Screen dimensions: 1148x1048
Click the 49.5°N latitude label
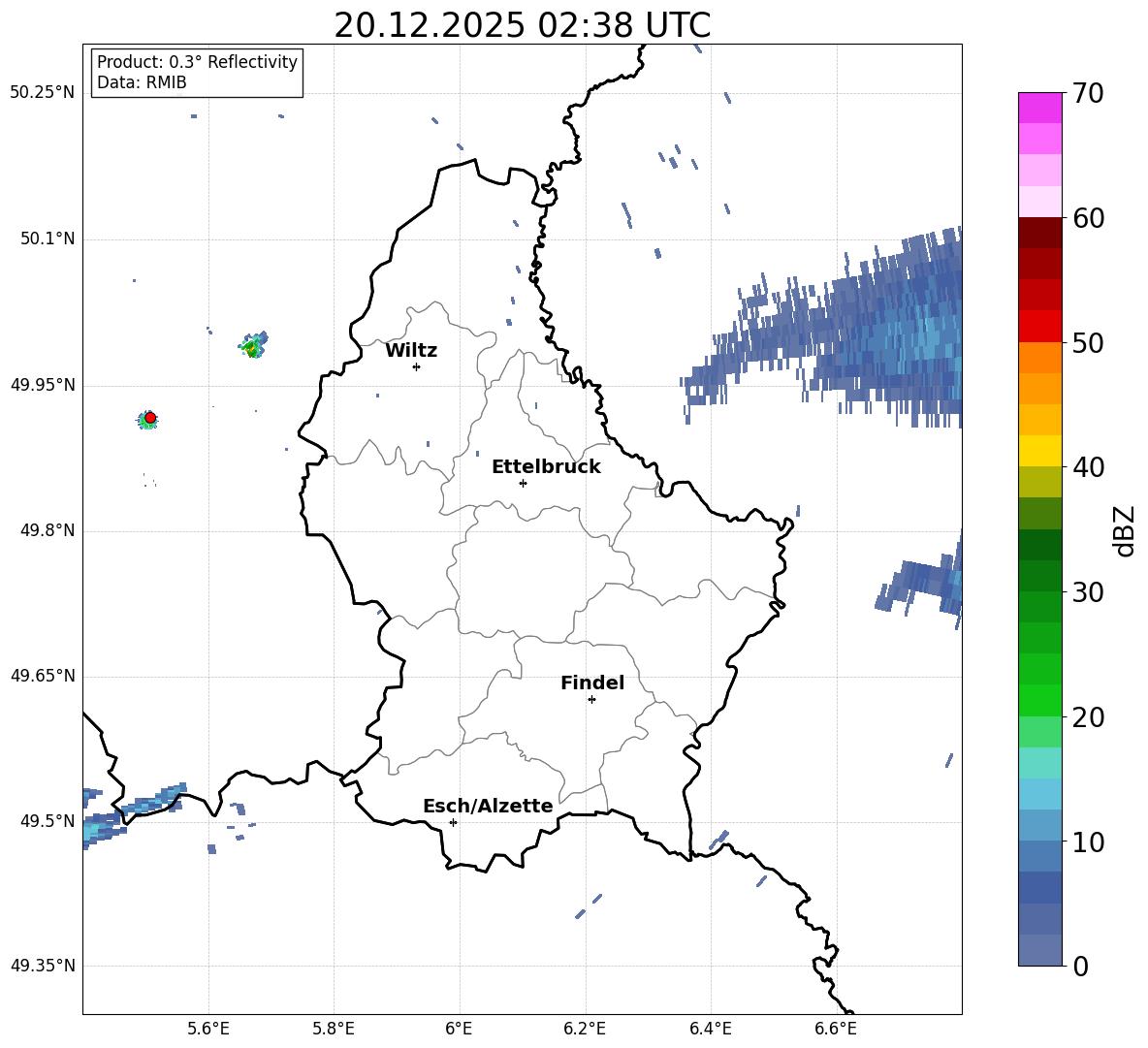pyautogui.click(x=48, y=821)
